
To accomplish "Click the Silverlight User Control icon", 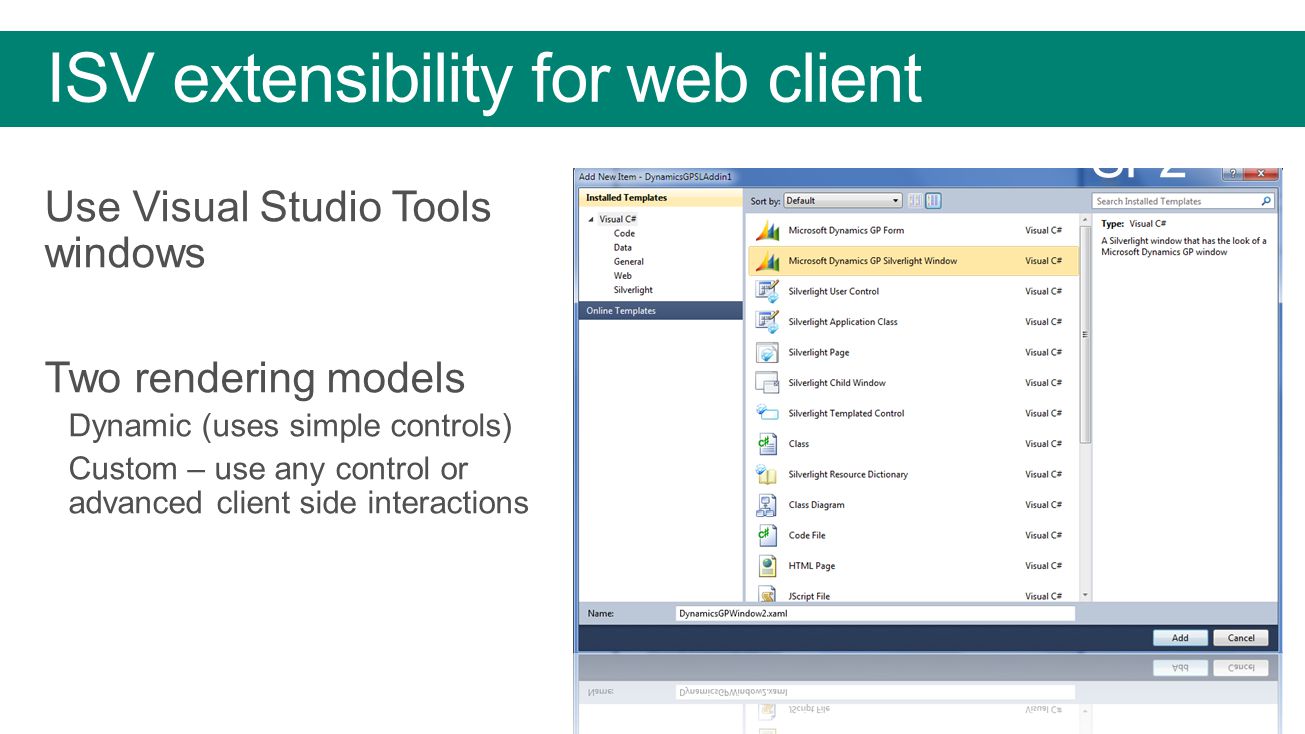I will 767,291.
